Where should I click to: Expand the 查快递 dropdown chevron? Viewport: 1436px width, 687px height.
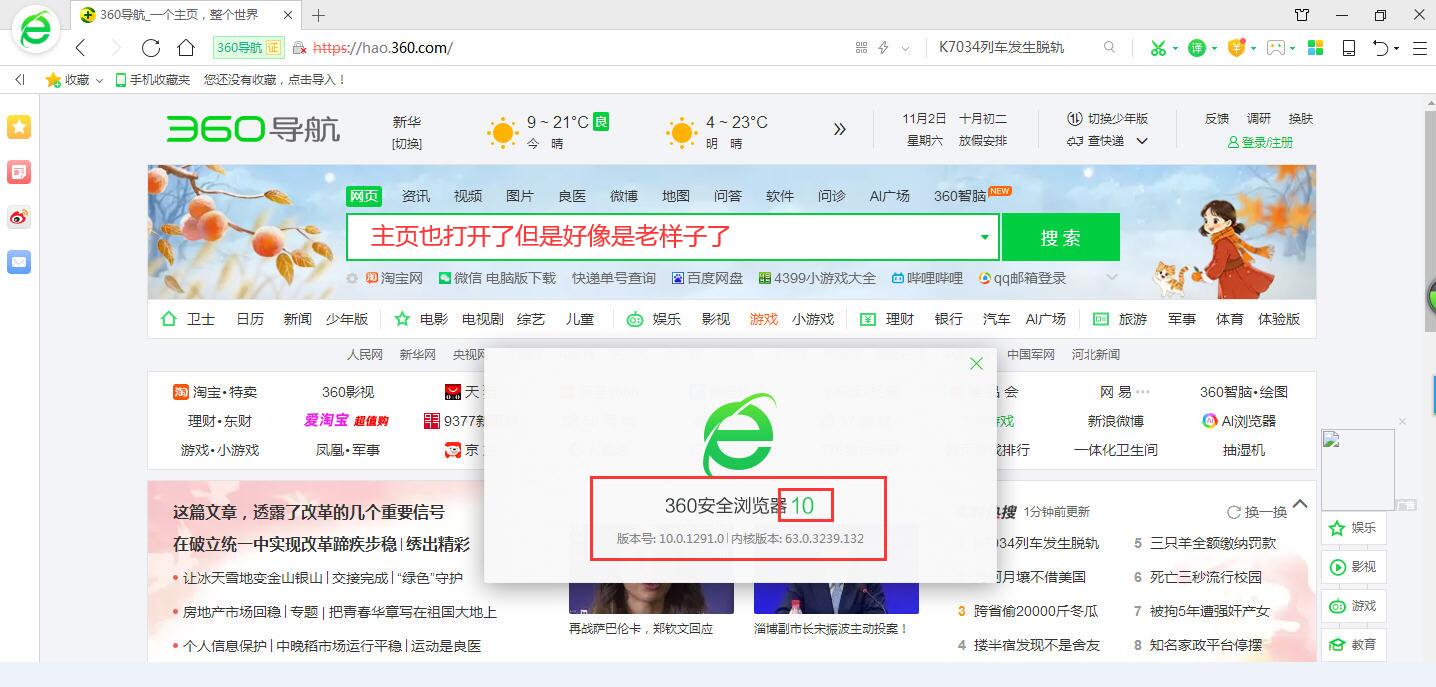click(x=1142, y=142)
